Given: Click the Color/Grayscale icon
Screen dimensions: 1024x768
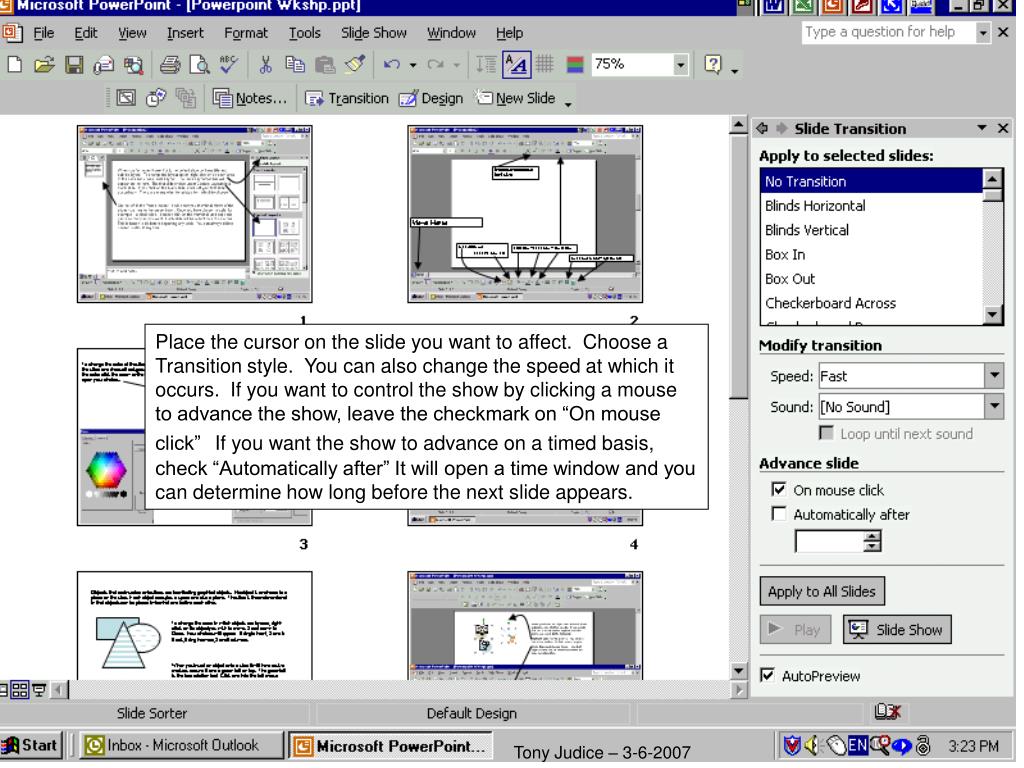Looking at the screenshot, I should coord(575,65).
